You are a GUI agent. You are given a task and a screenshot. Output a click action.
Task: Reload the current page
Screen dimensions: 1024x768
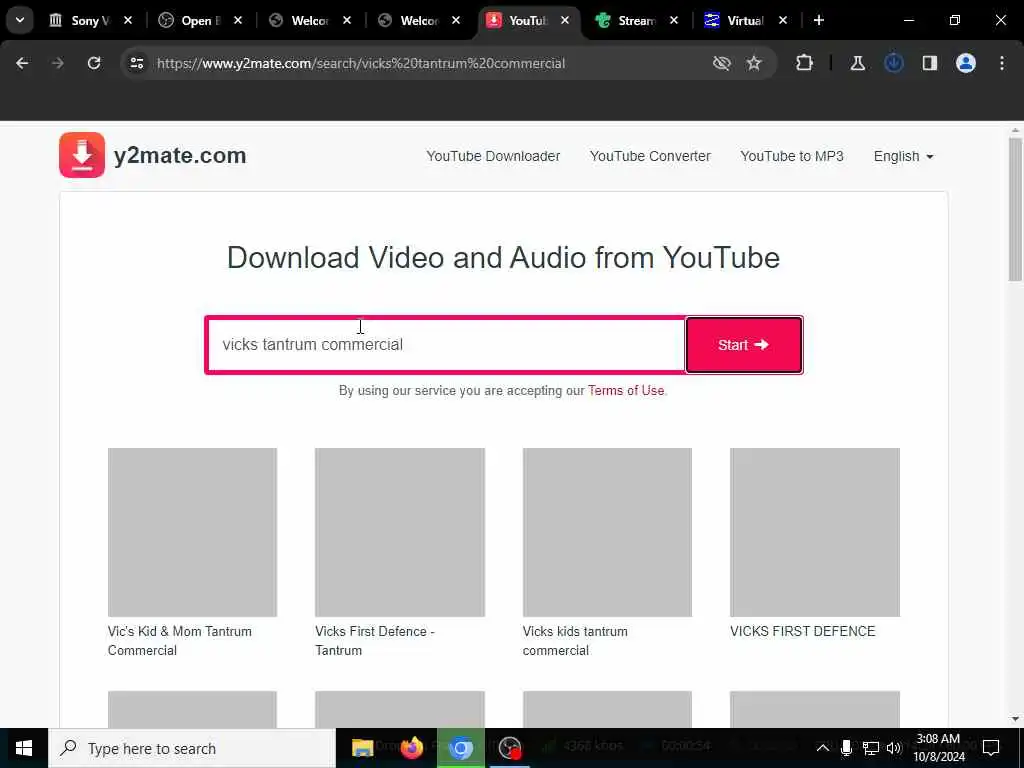click(94, 63)
